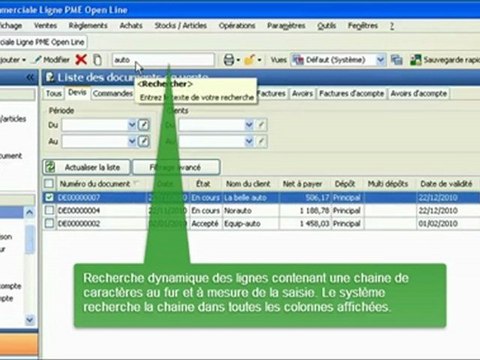Check the DE00000004 row checkbox
The image size is (480, 360).
pyautogui.click(x=49, y=210)
